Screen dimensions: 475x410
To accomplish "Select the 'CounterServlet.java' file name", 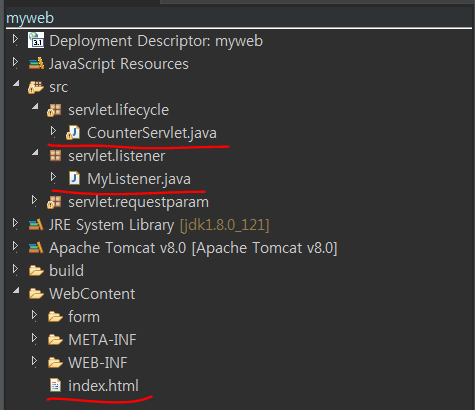I will [x=152, y=133].
